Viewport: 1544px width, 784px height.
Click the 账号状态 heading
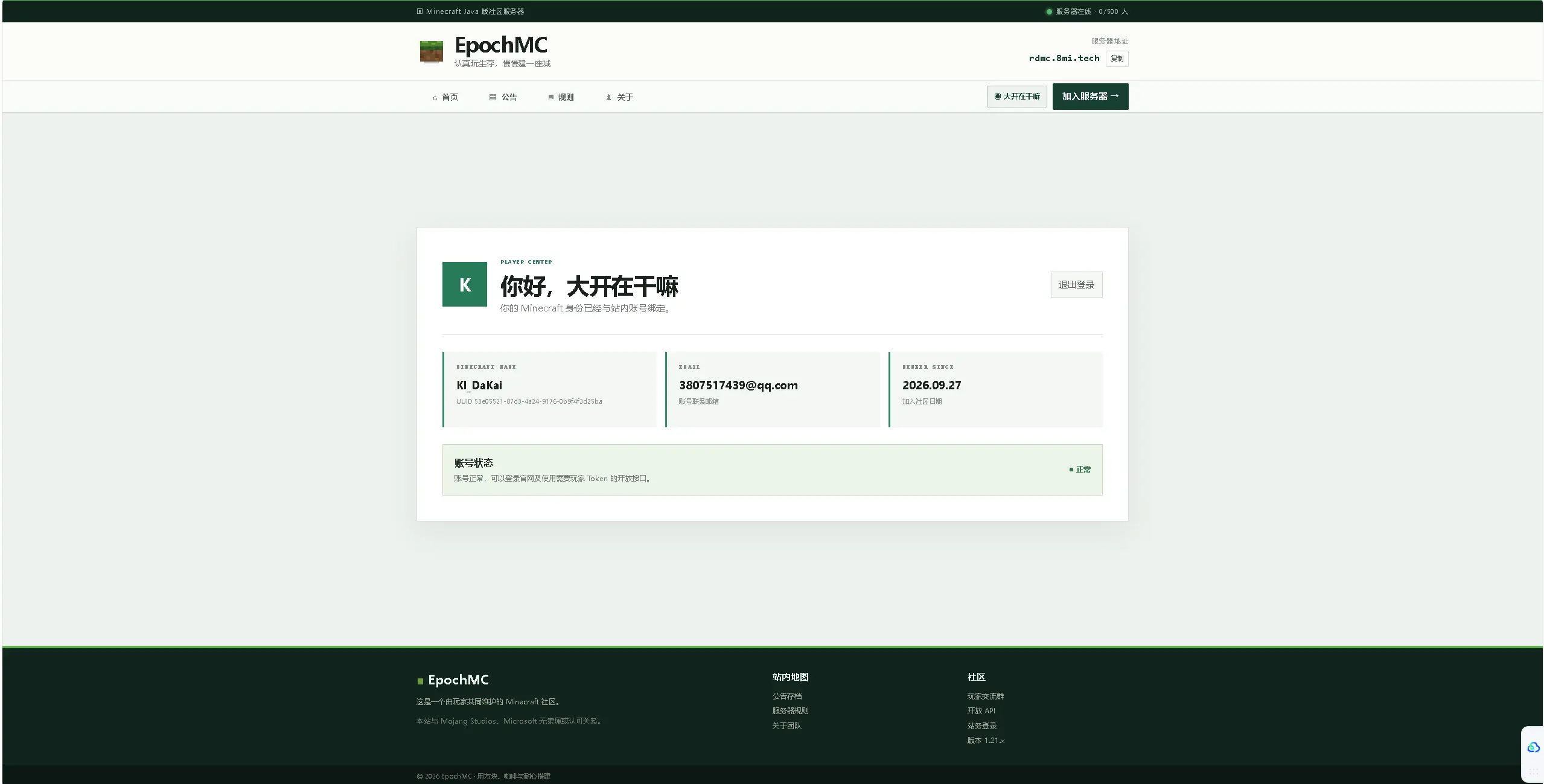[474, 463]
